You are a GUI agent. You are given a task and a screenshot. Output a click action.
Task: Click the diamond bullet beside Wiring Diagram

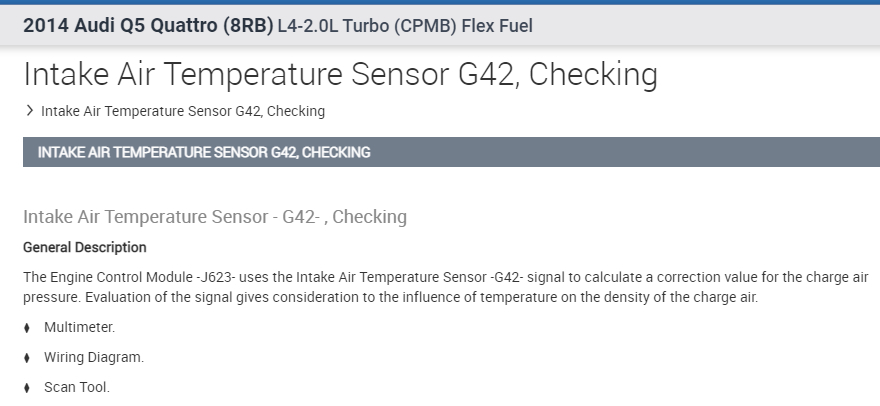27,357
